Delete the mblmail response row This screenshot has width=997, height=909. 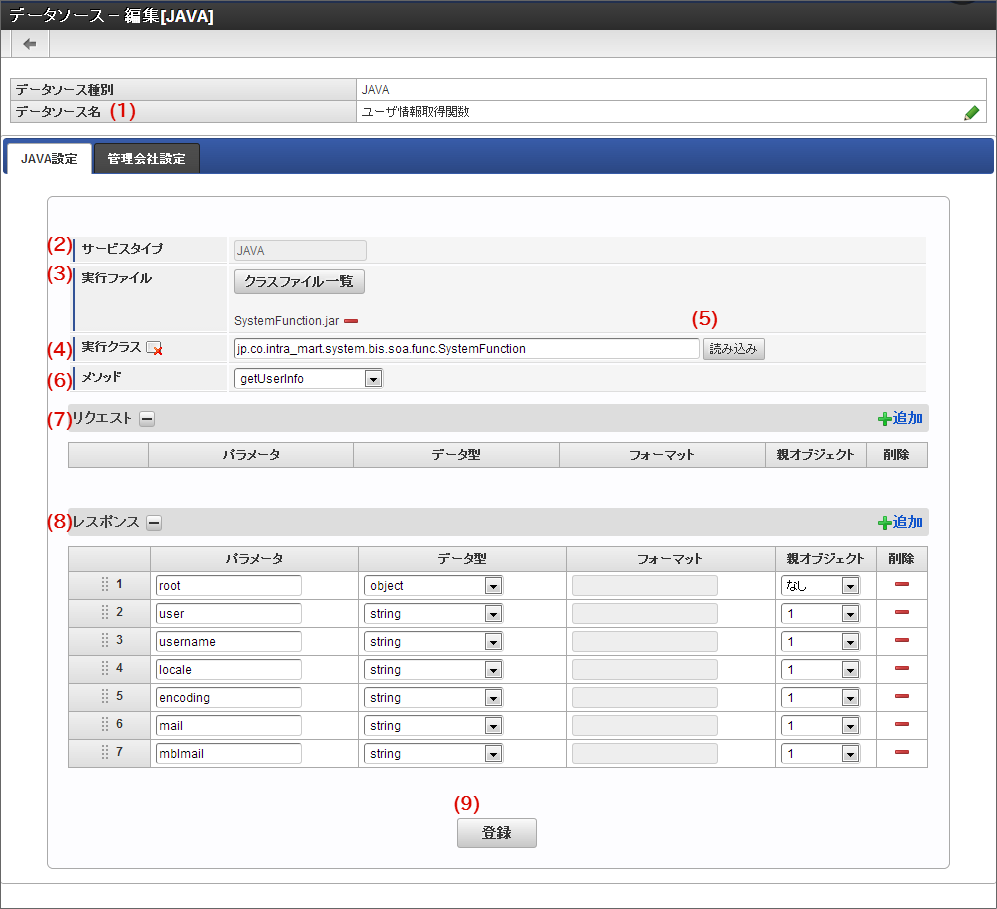[x=901, y=753]
